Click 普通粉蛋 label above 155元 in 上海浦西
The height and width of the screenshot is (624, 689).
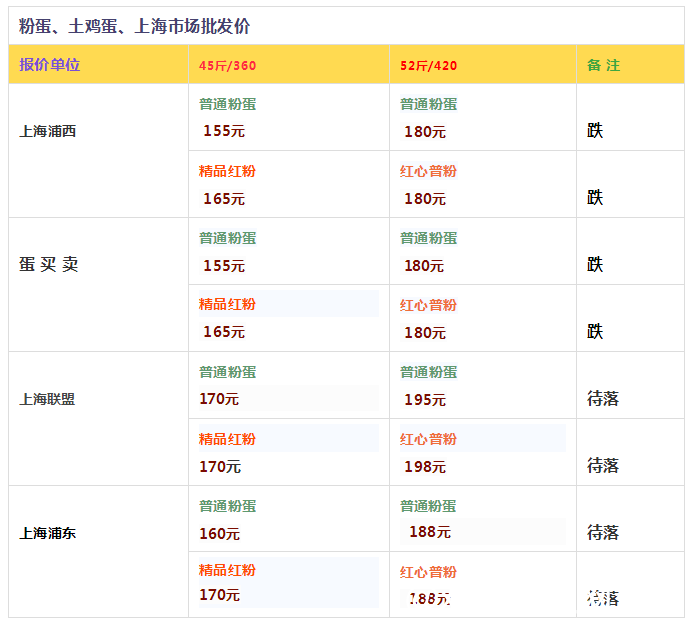[x=228, y=105]
